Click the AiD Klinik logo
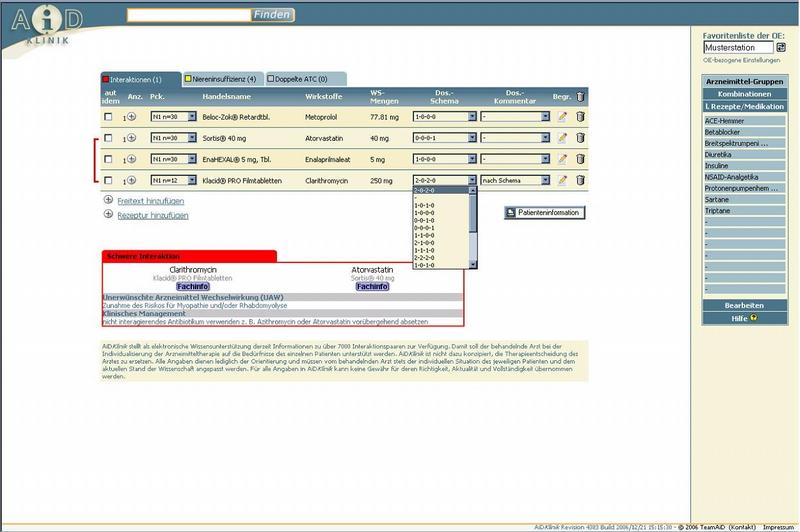This screenshot has height=532, width=800. [x=47, y=24]
